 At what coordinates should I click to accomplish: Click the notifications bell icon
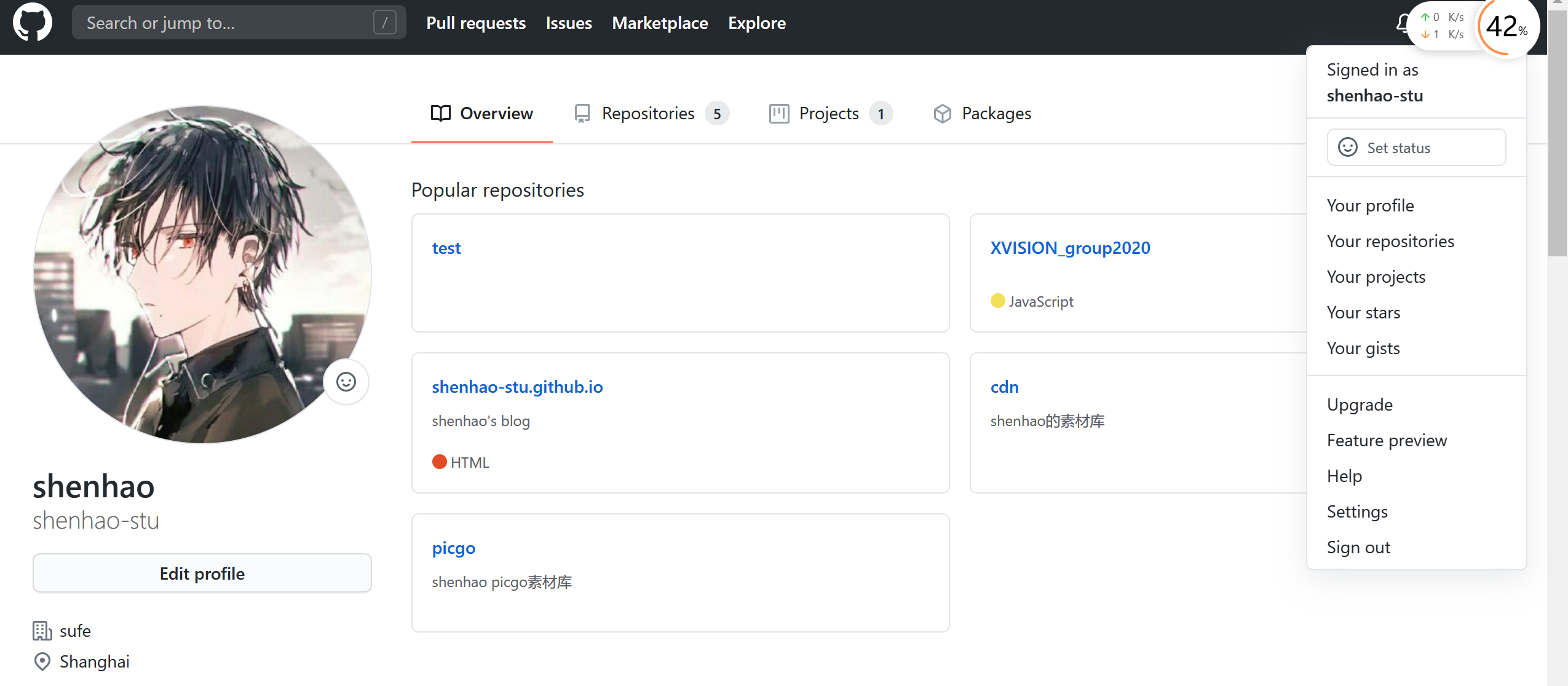point(1403,23)
